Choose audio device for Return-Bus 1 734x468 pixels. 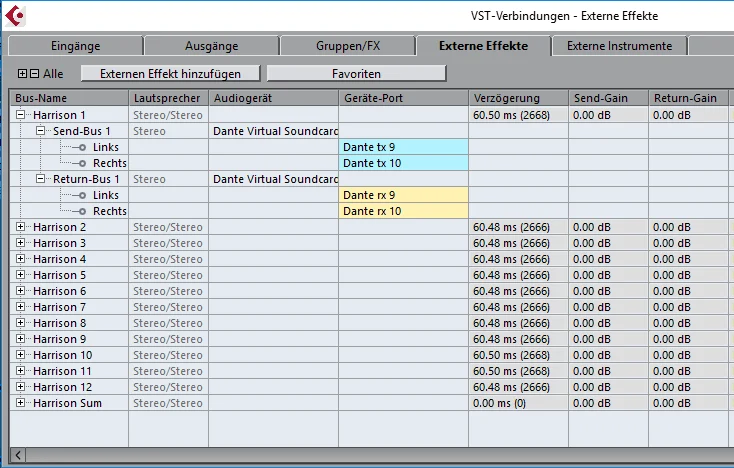(273, 179)
